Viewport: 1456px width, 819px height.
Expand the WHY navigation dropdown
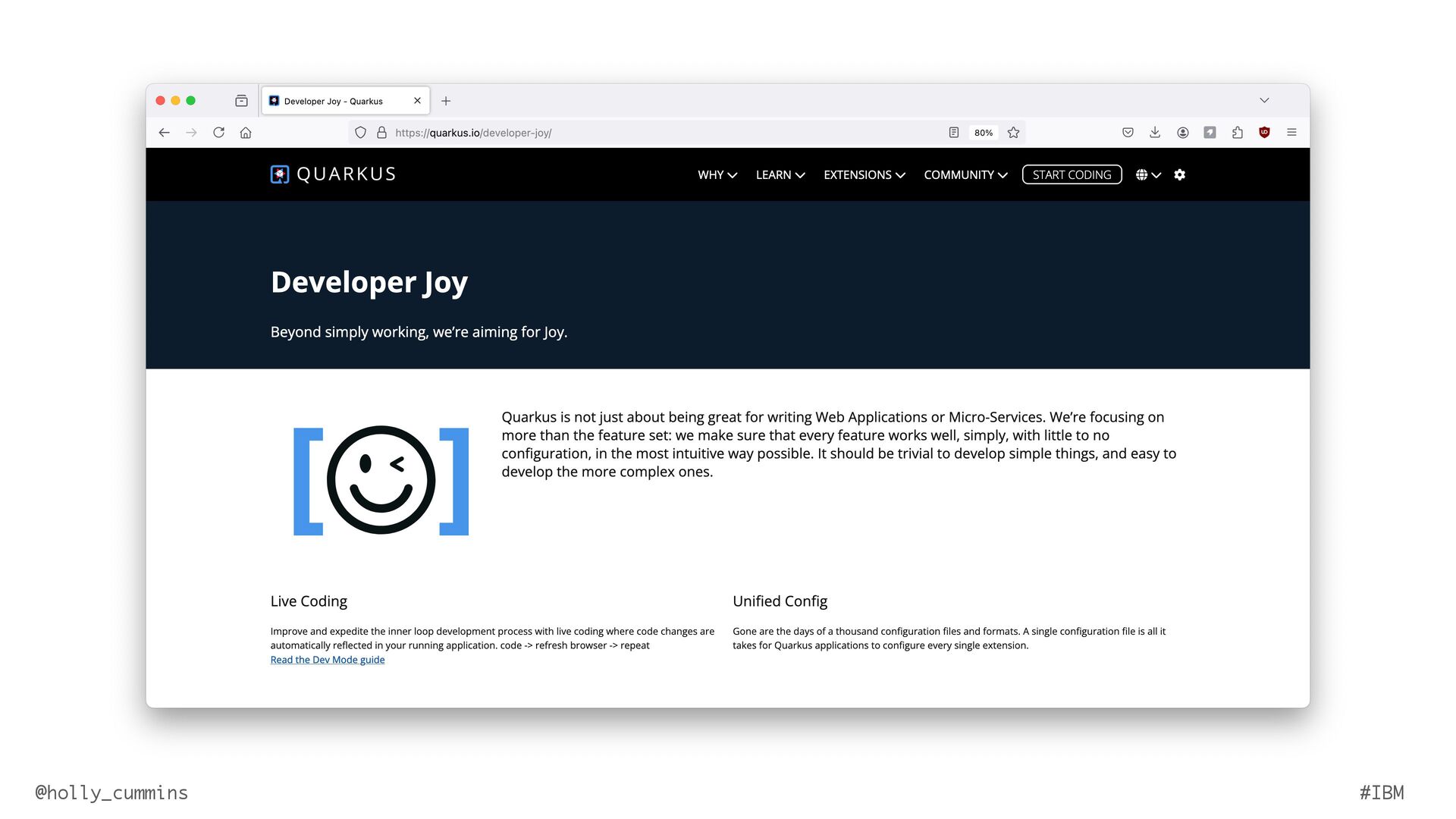click(717, 175)
